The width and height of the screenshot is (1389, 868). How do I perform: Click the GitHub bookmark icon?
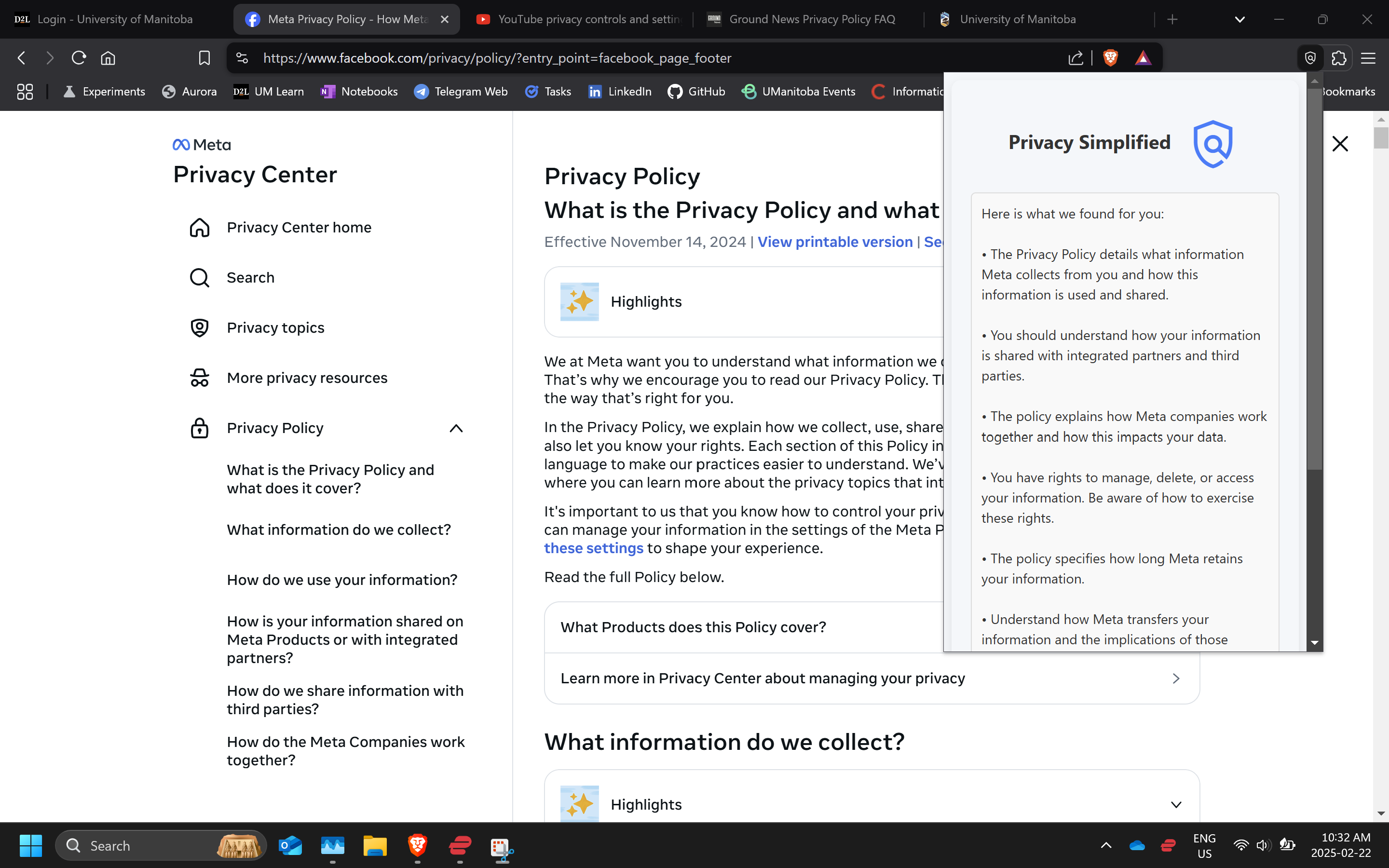[674, 91]
